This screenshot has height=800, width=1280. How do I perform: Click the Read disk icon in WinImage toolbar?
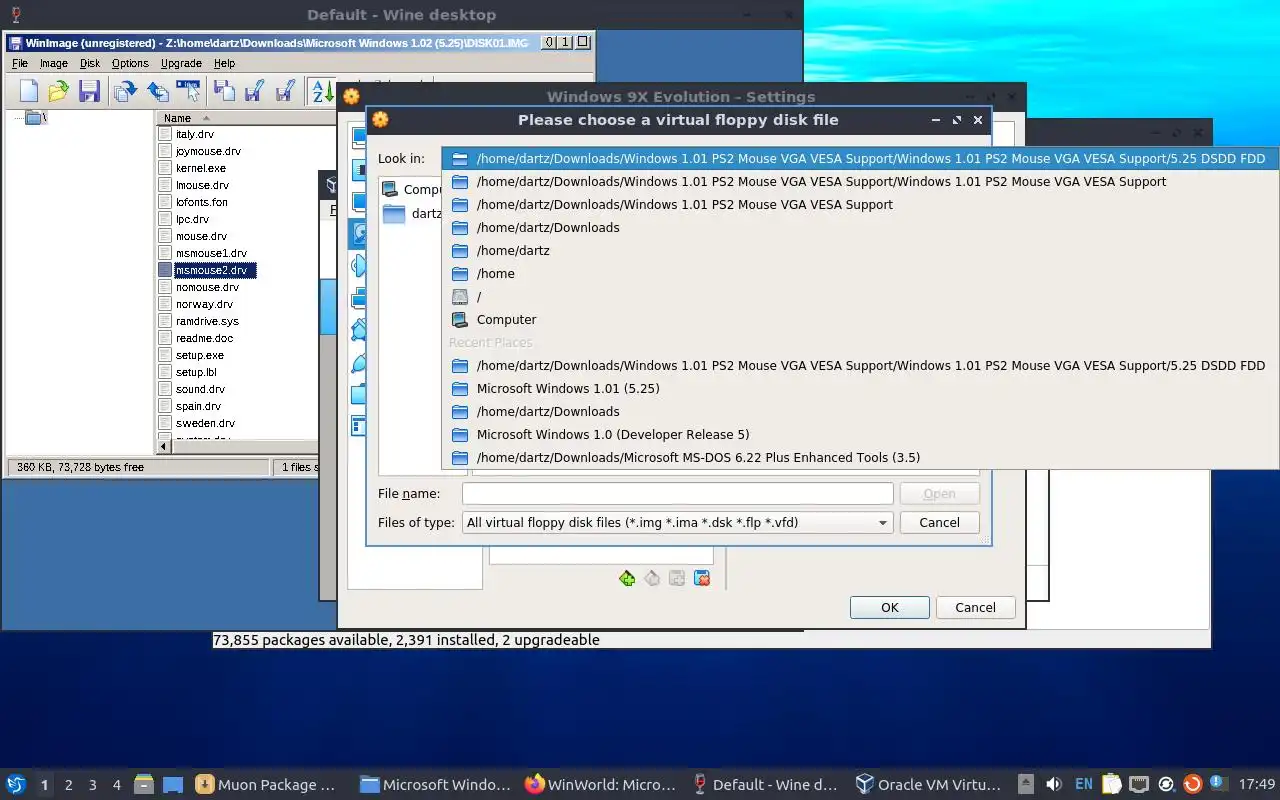125,92
